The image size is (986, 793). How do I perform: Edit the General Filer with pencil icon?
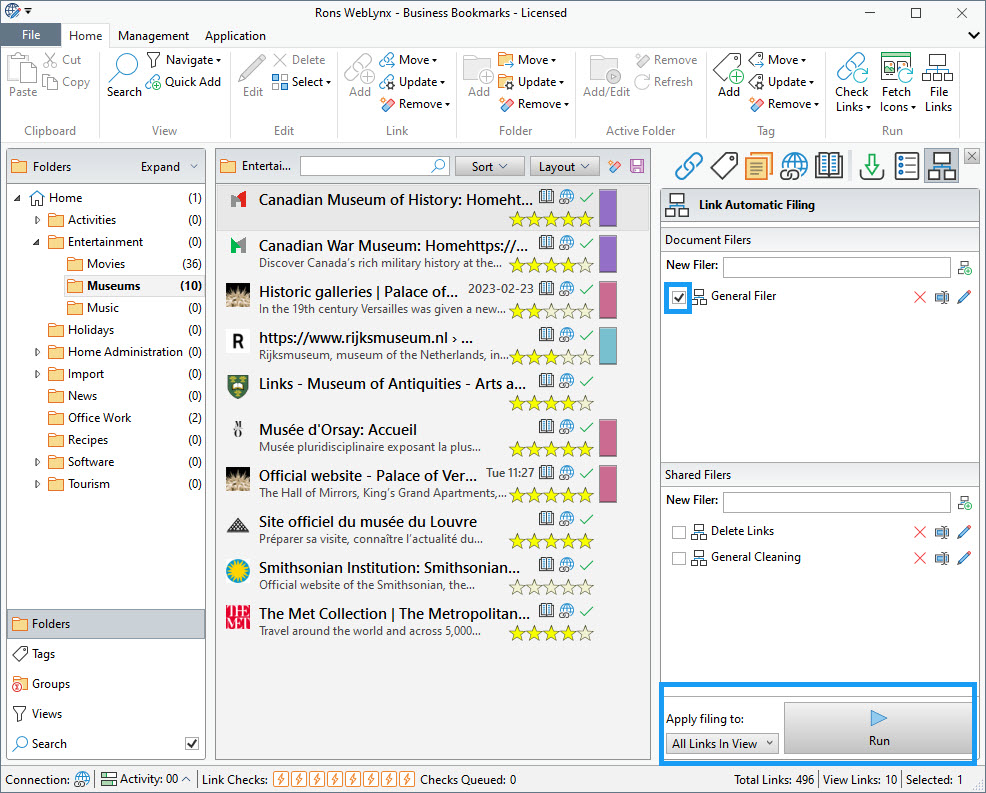[x=964, y=297]
